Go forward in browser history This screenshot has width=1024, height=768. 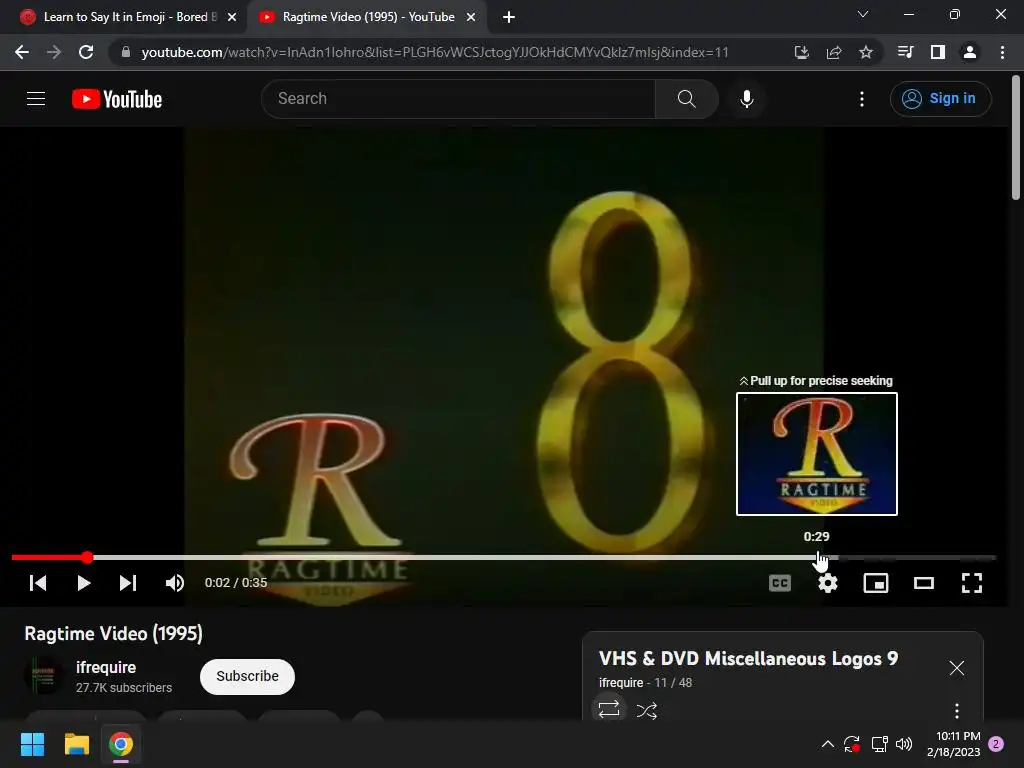point(54,52)
